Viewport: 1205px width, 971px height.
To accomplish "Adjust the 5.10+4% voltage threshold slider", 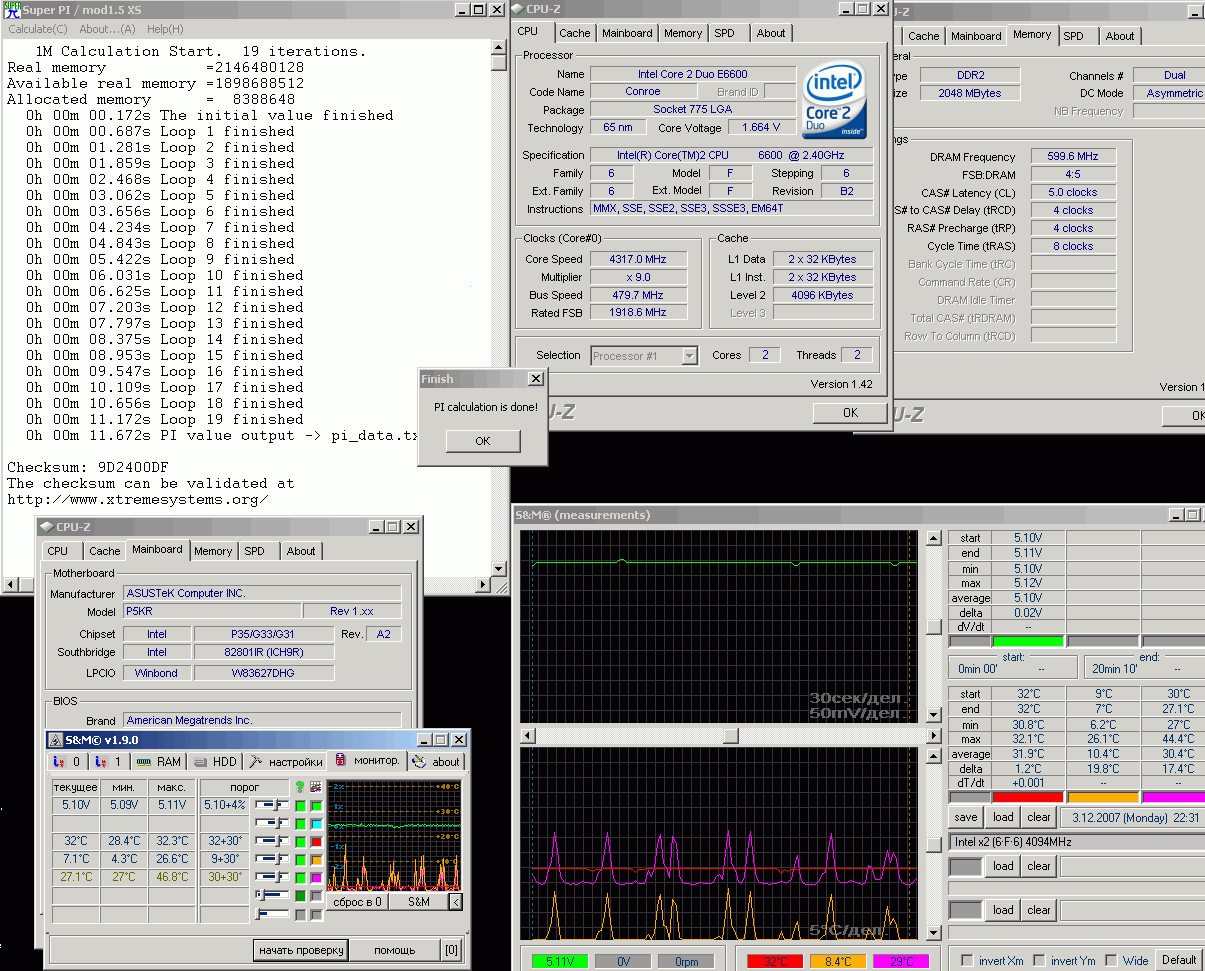I will tap(271, 805).
